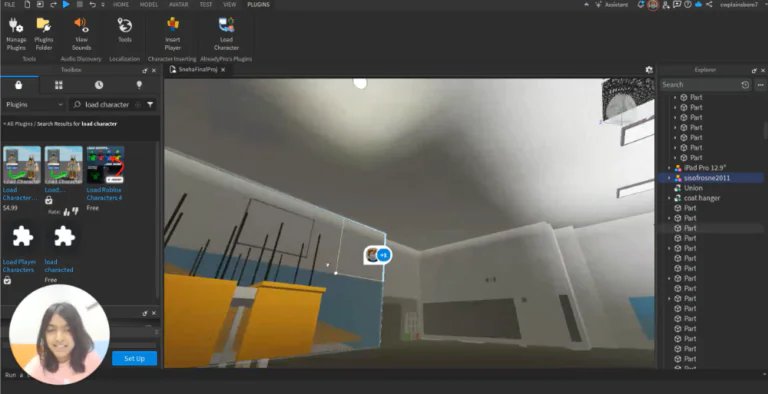Open quick access toolbar customize arrow
Image resolution: width=768 pixels, height=394 pixels.
103,4
